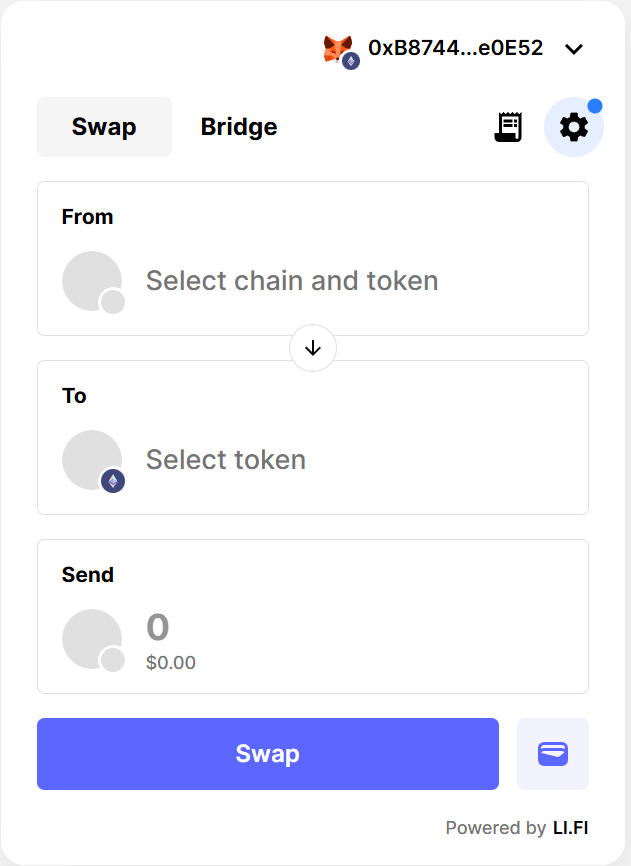
Task: Open the settings gear with notification dot
Action: (x=572, y=127)
